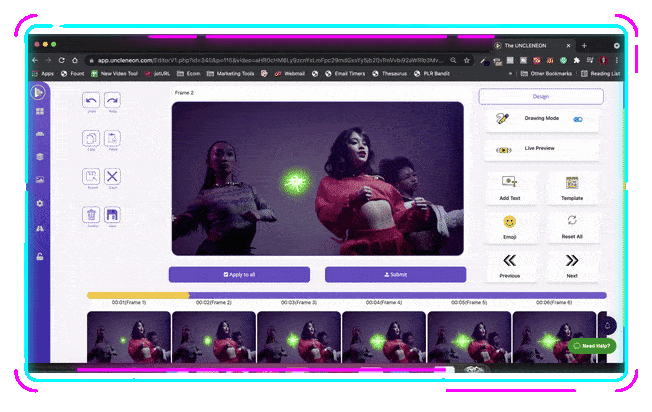Click the browser home icon
652x412 pixels.
(x=75, y=60)
